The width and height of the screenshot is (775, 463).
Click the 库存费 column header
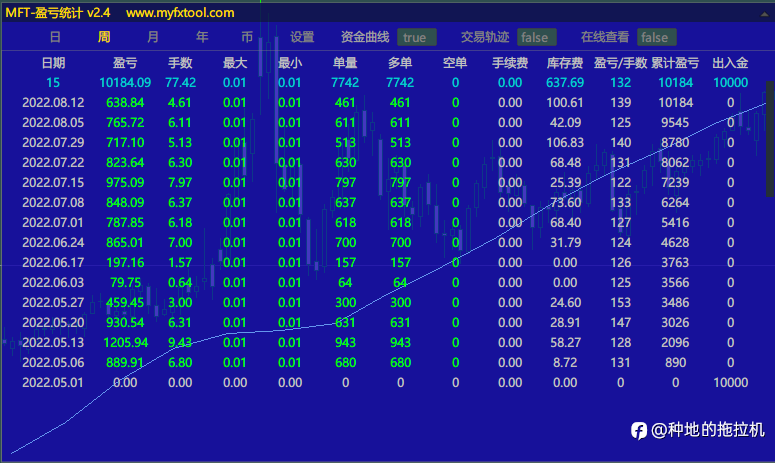coord(565,63)
